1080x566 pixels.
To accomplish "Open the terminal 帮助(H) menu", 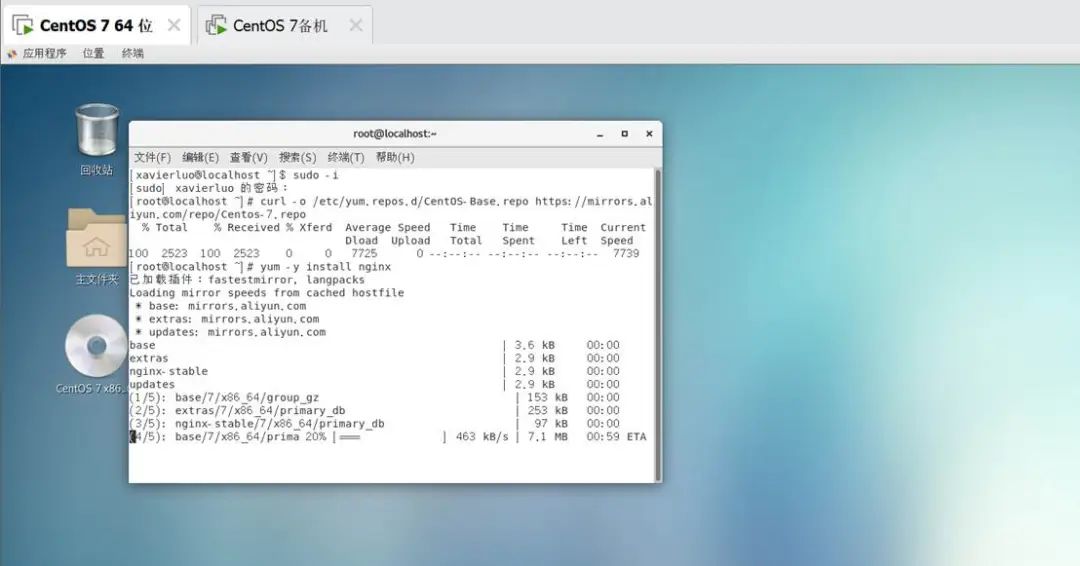I will point(395,157).
